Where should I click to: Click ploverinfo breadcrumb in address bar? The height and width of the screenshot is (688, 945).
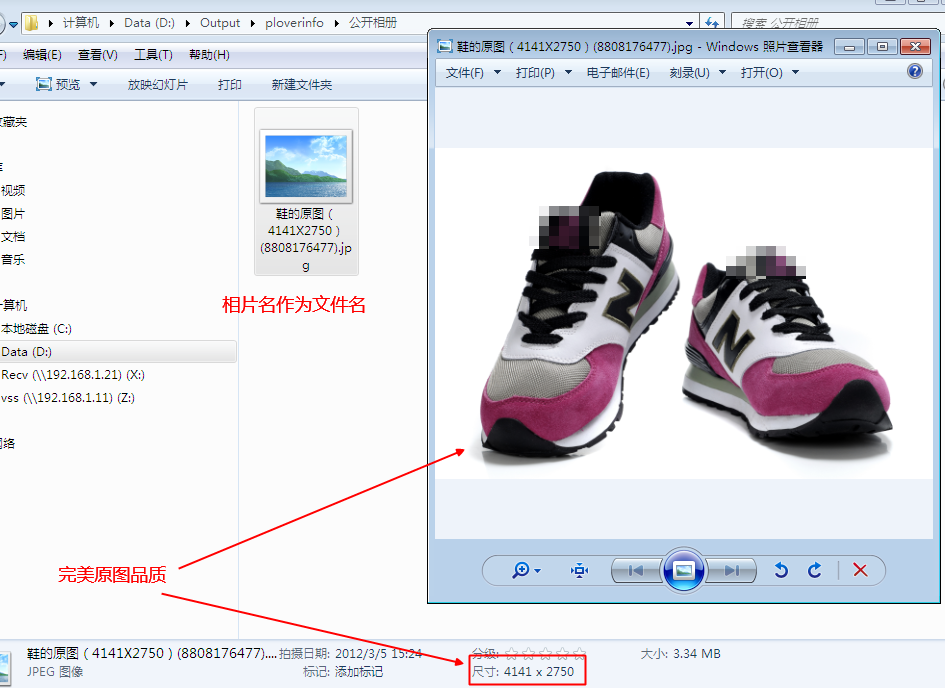pos(294,23)
